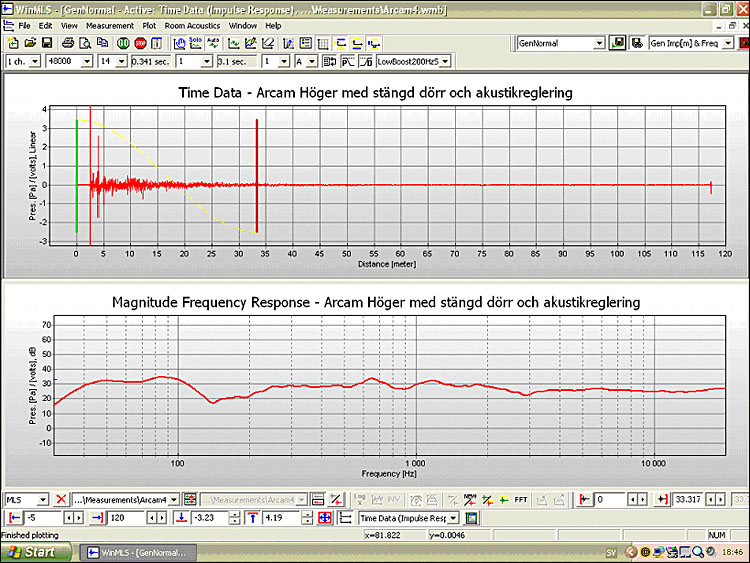Click the erase plot icon

click(268, 44)
